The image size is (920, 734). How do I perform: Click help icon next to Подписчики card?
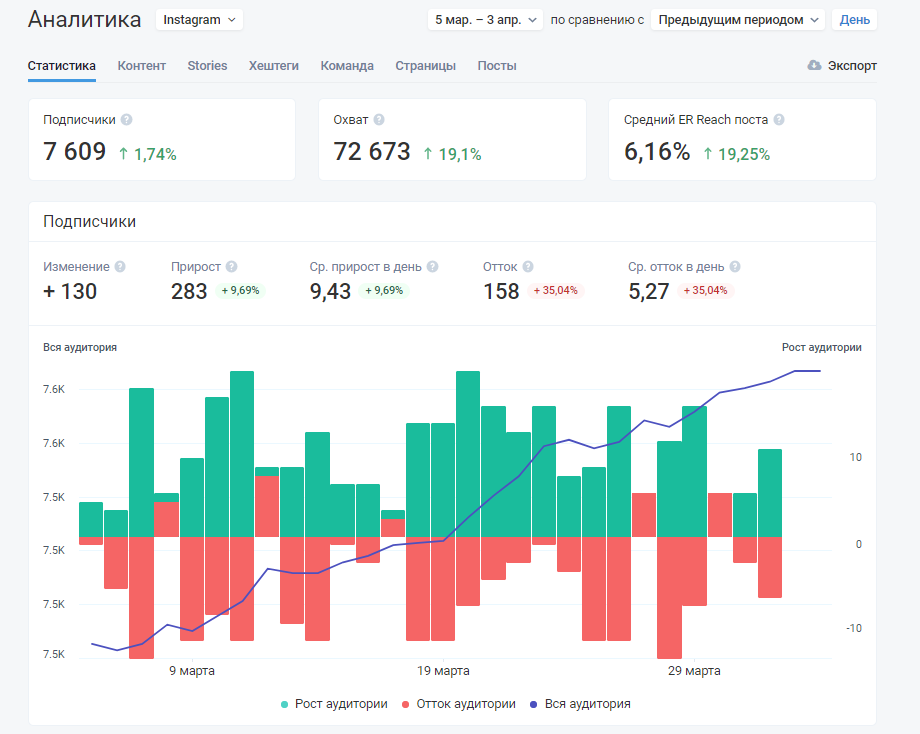(126, 120)
